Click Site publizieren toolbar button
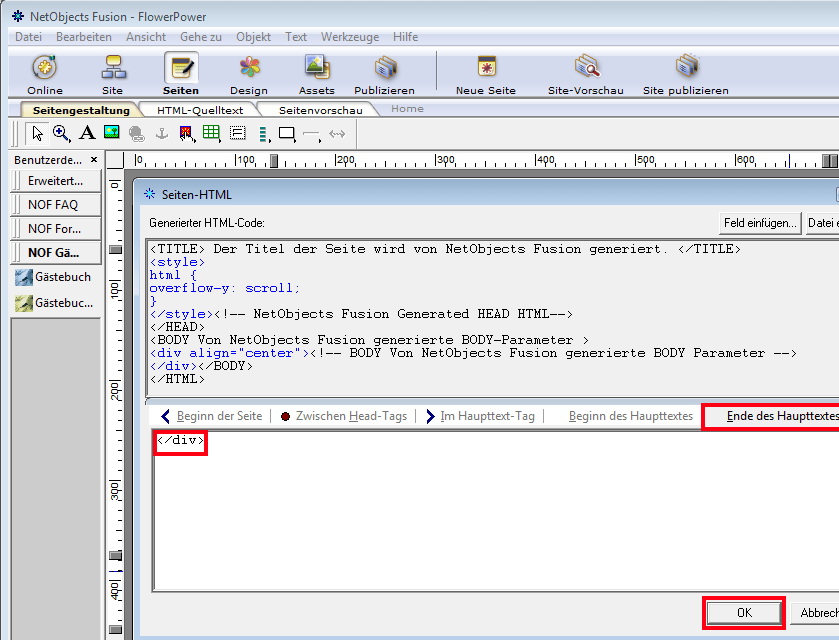839x640 pixels. click(685, 74)
